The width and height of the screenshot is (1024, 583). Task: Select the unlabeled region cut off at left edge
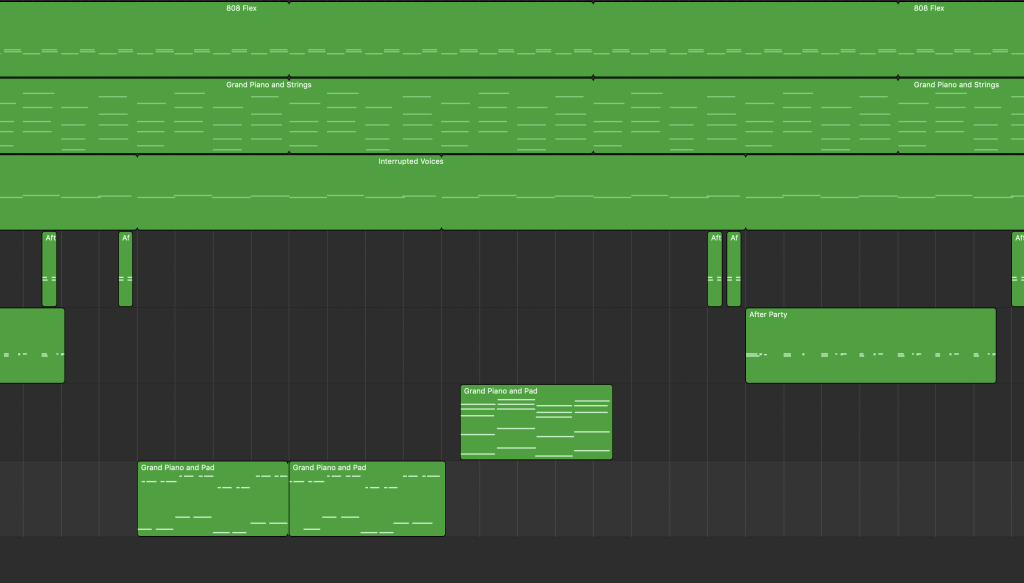tap(30, 345)
